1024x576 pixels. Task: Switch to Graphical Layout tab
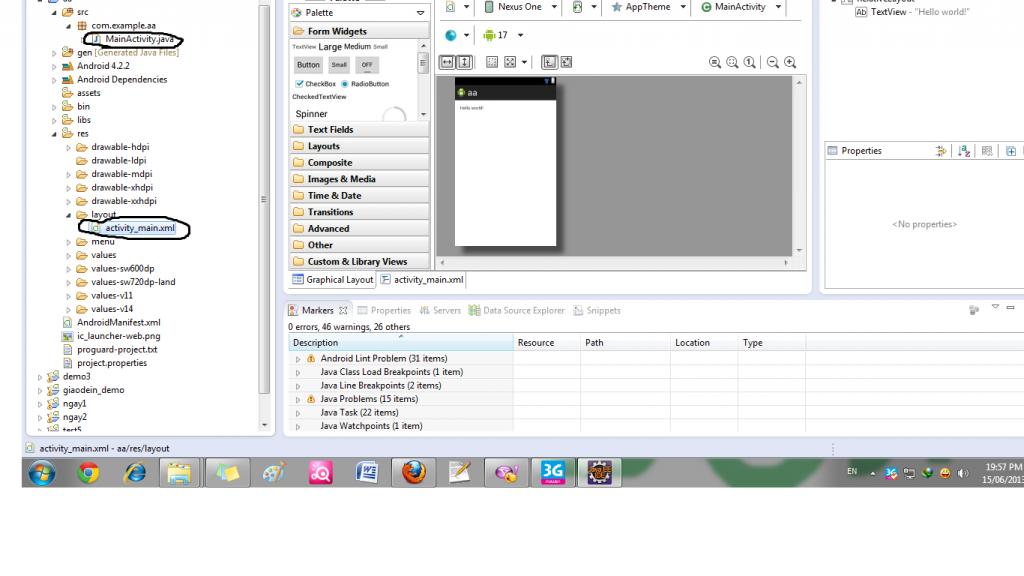point(333,280)
